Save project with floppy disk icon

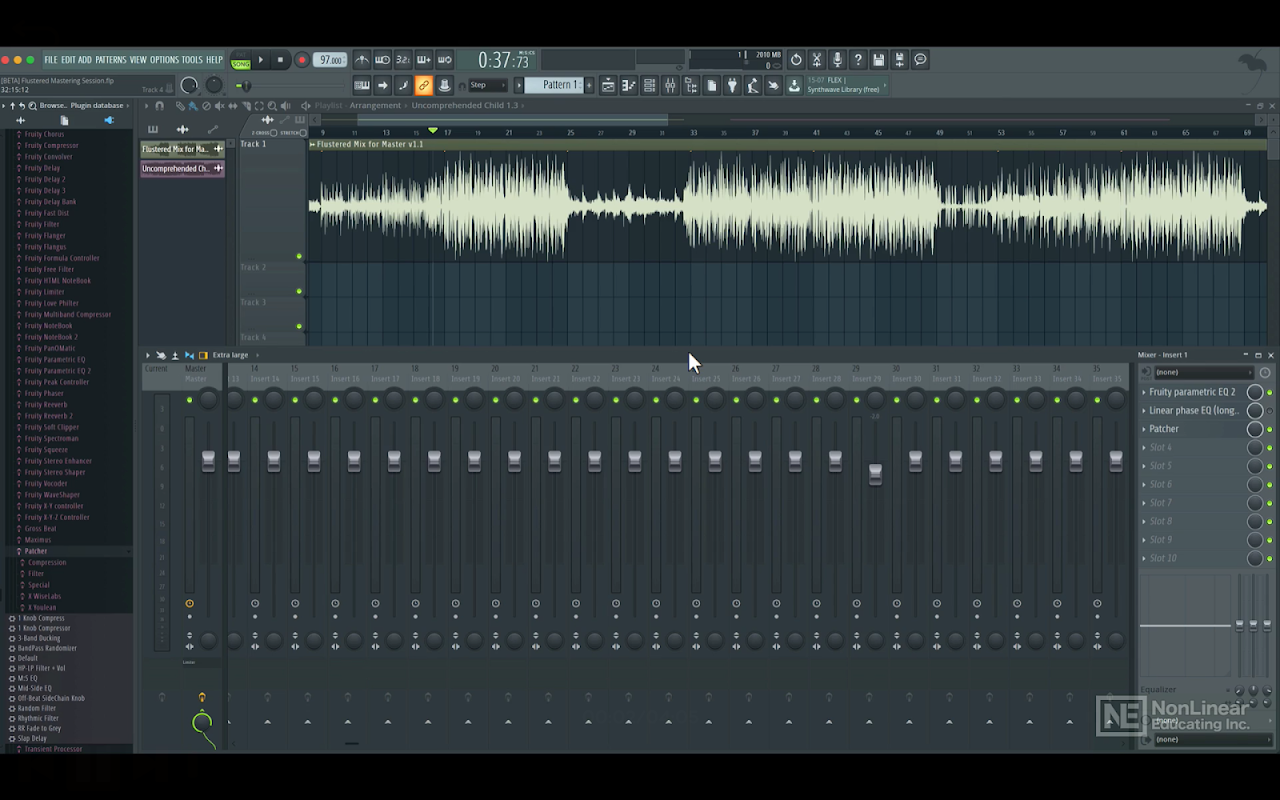click(x=878, y=60)
